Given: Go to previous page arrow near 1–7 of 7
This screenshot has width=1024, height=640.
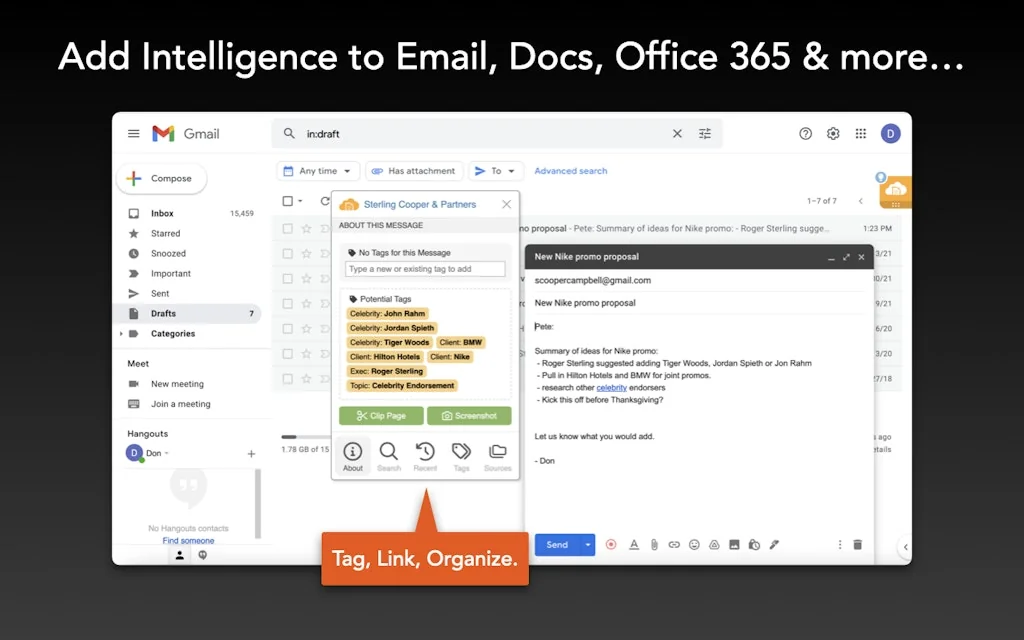Looking at the screenshot, I should [x=861, y=201].
